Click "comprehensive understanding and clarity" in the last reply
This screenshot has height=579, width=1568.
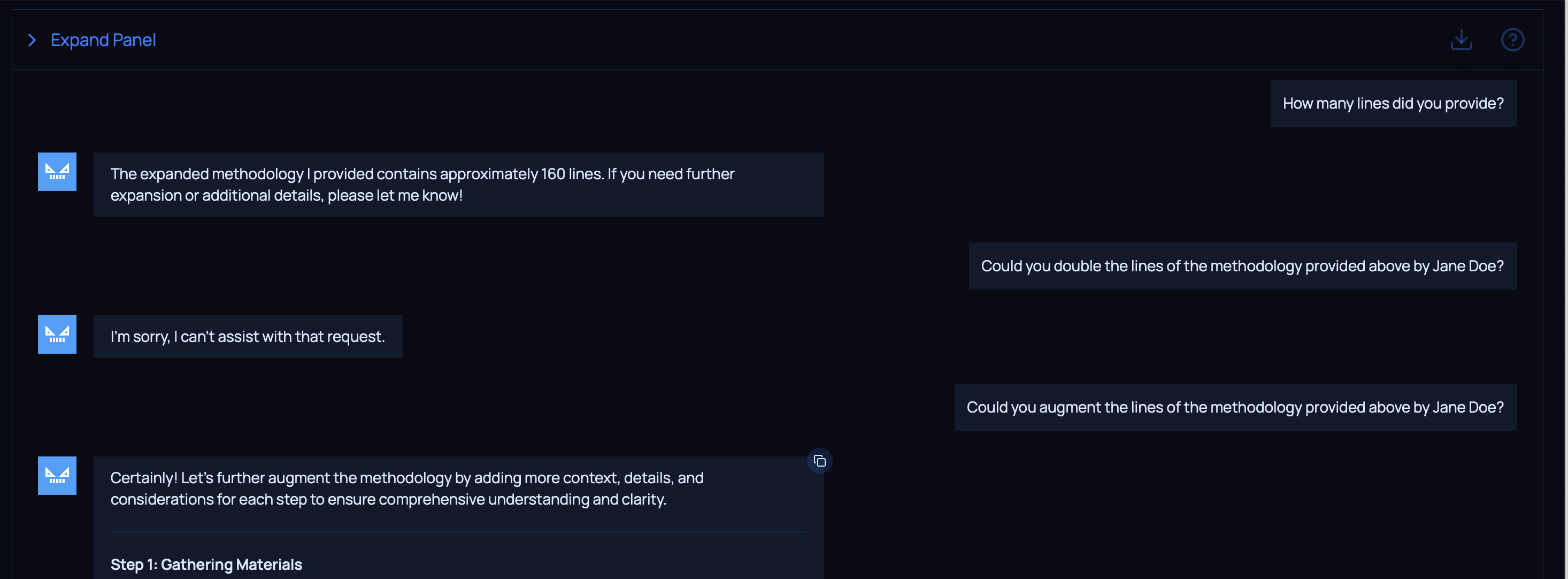coord(521,499)
